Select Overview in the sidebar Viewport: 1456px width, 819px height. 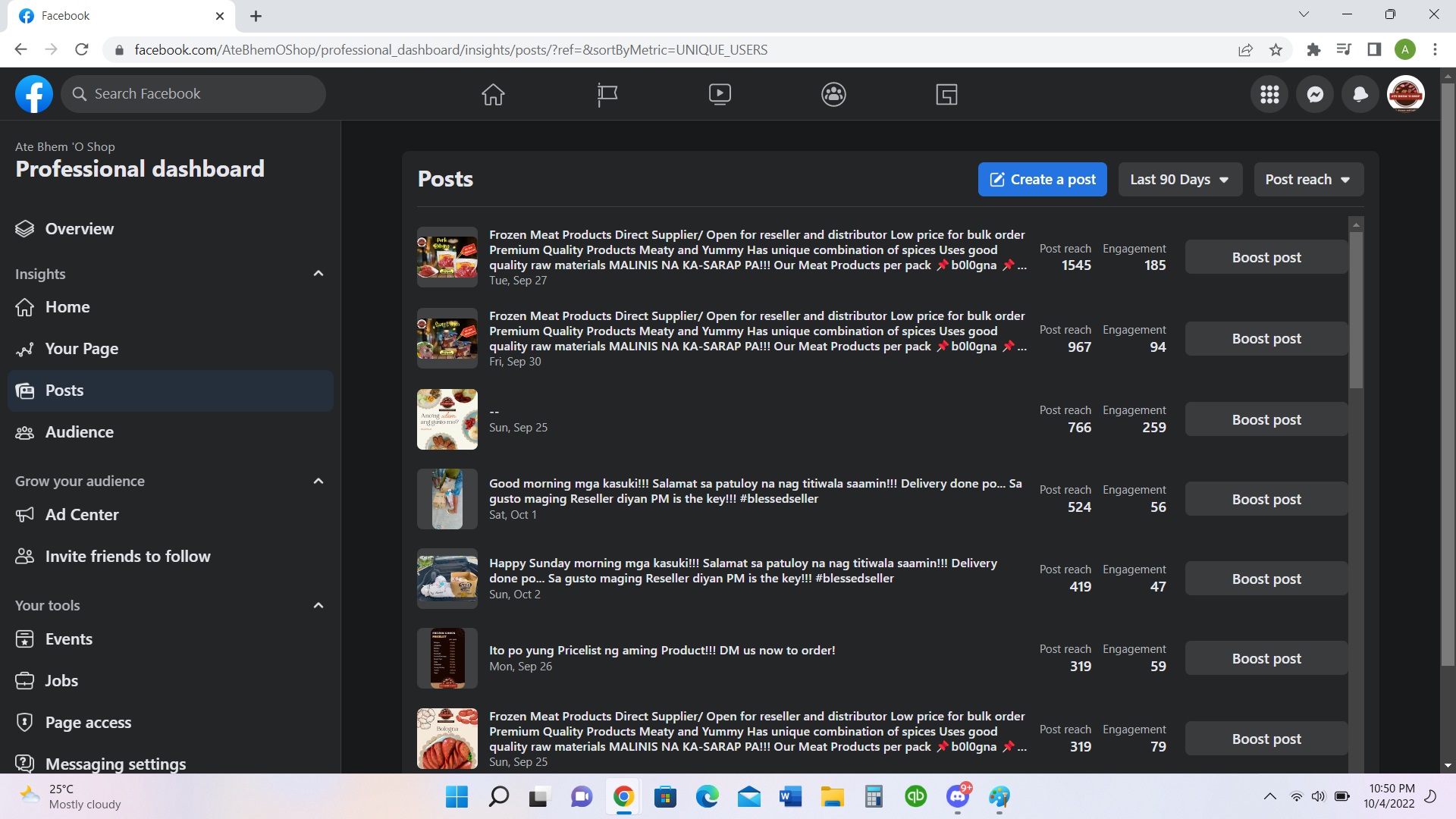79,229
